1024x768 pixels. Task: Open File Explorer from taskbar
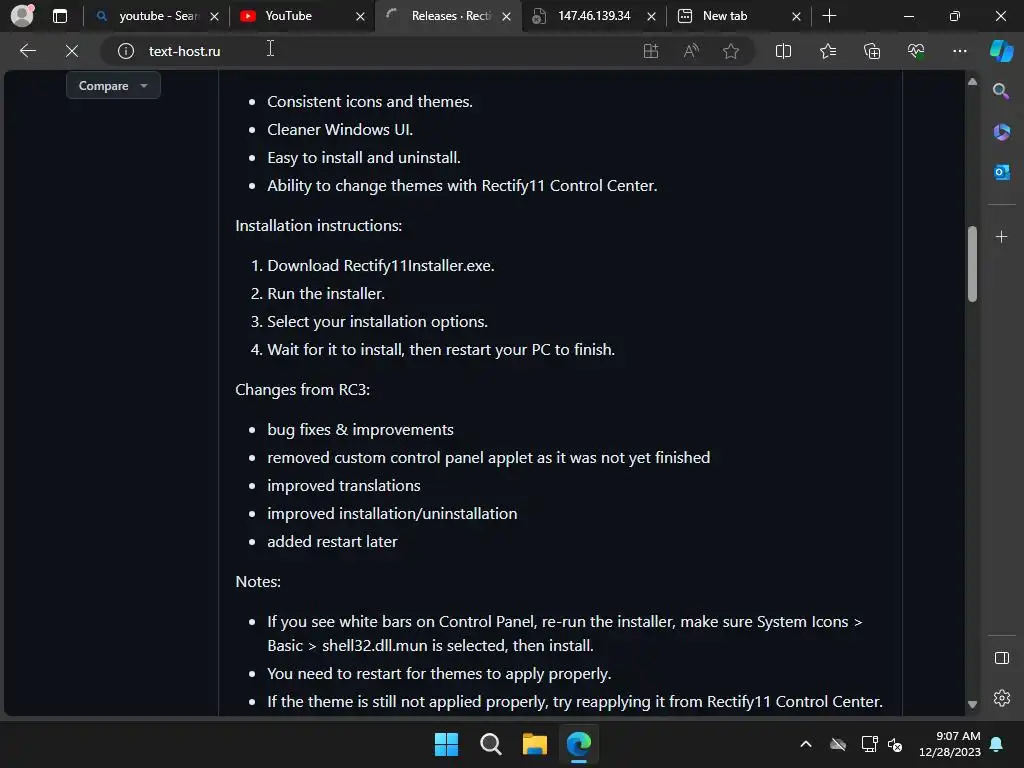(x=535, y=744)
